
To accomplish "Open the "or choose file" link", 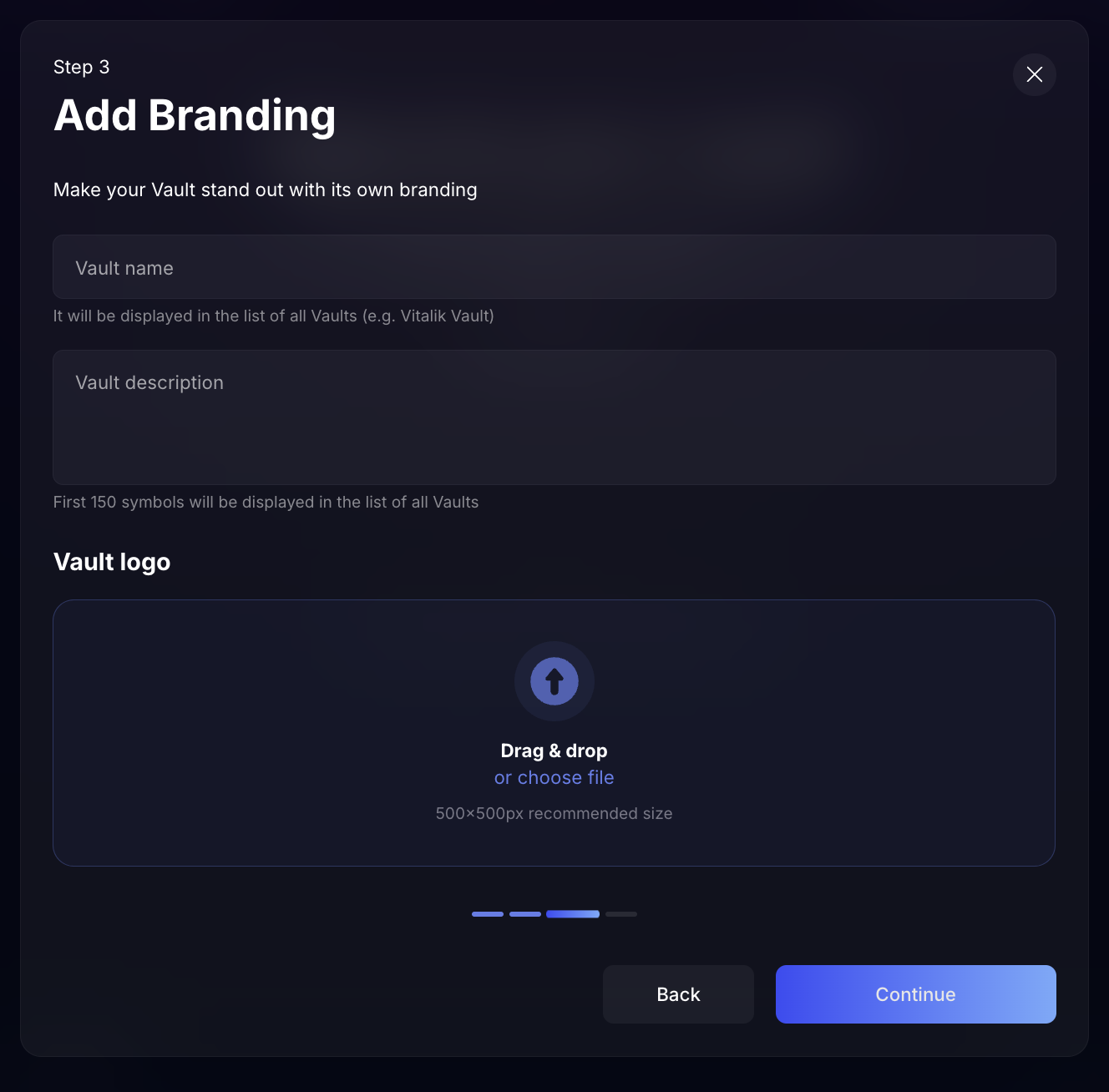I will (x=554, y=777).
